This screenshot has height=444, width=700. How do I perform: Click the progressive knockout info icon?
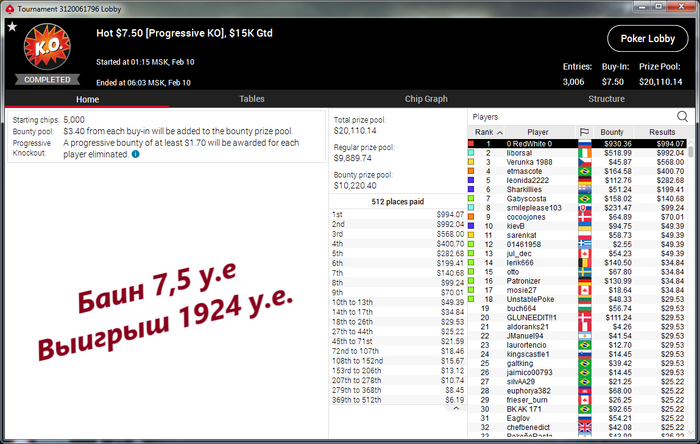tap(135, 154)
